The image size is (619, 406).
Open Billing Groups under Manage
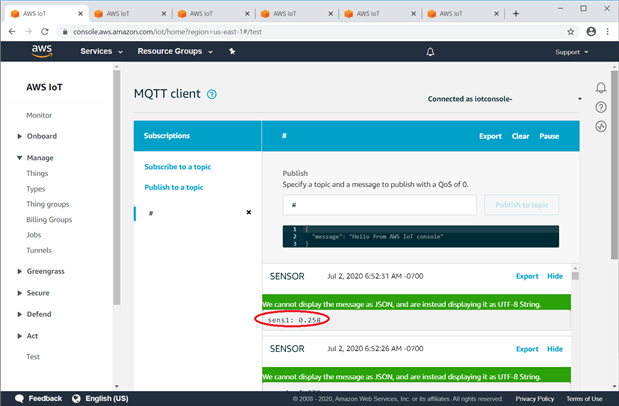pos(49,220)
